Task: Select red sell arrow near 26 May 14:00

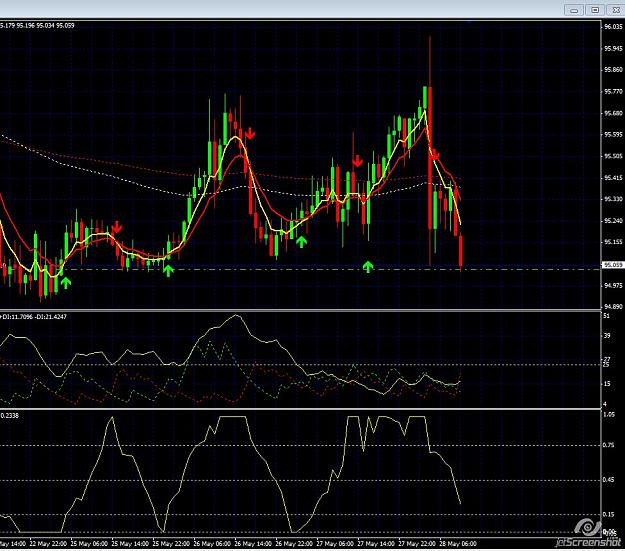Action: pyautogui.click(x=250, y=133)
